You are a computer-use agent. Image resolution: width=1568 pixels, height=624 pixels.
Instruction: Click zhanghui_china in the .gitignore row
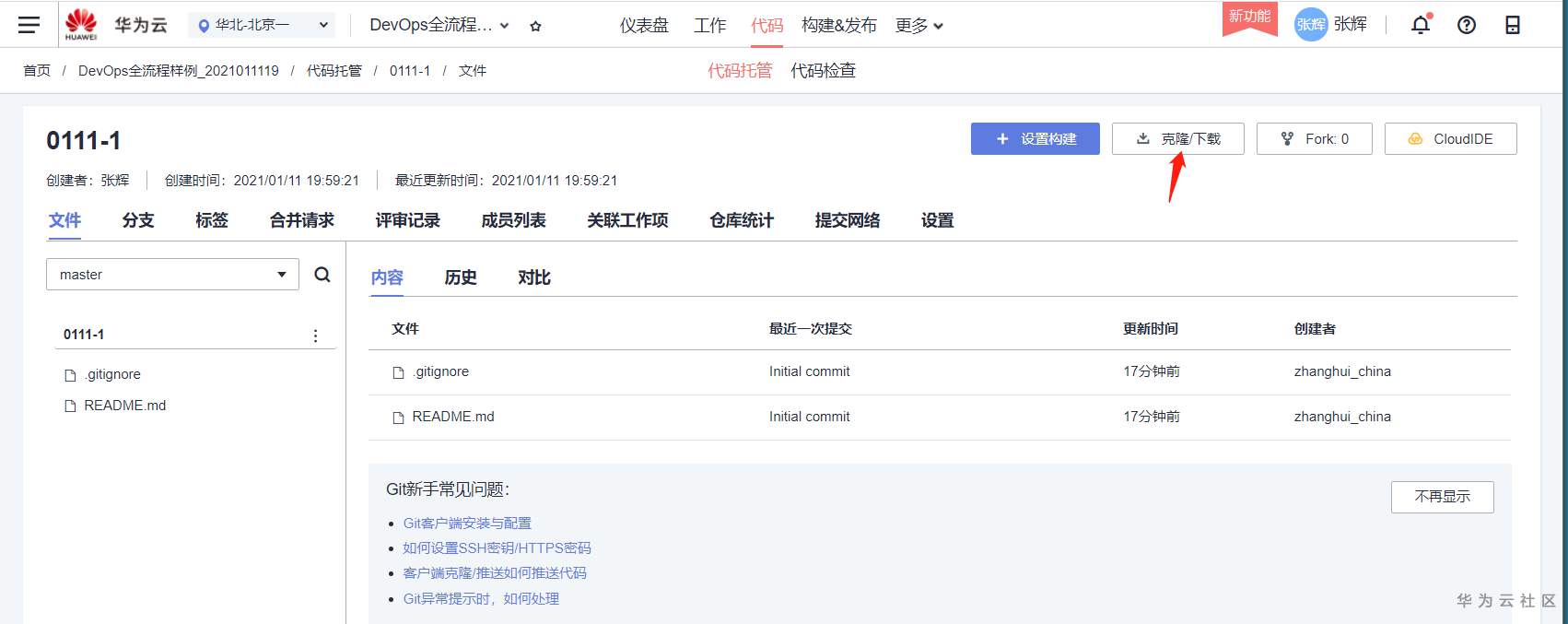pos(1342,371)
